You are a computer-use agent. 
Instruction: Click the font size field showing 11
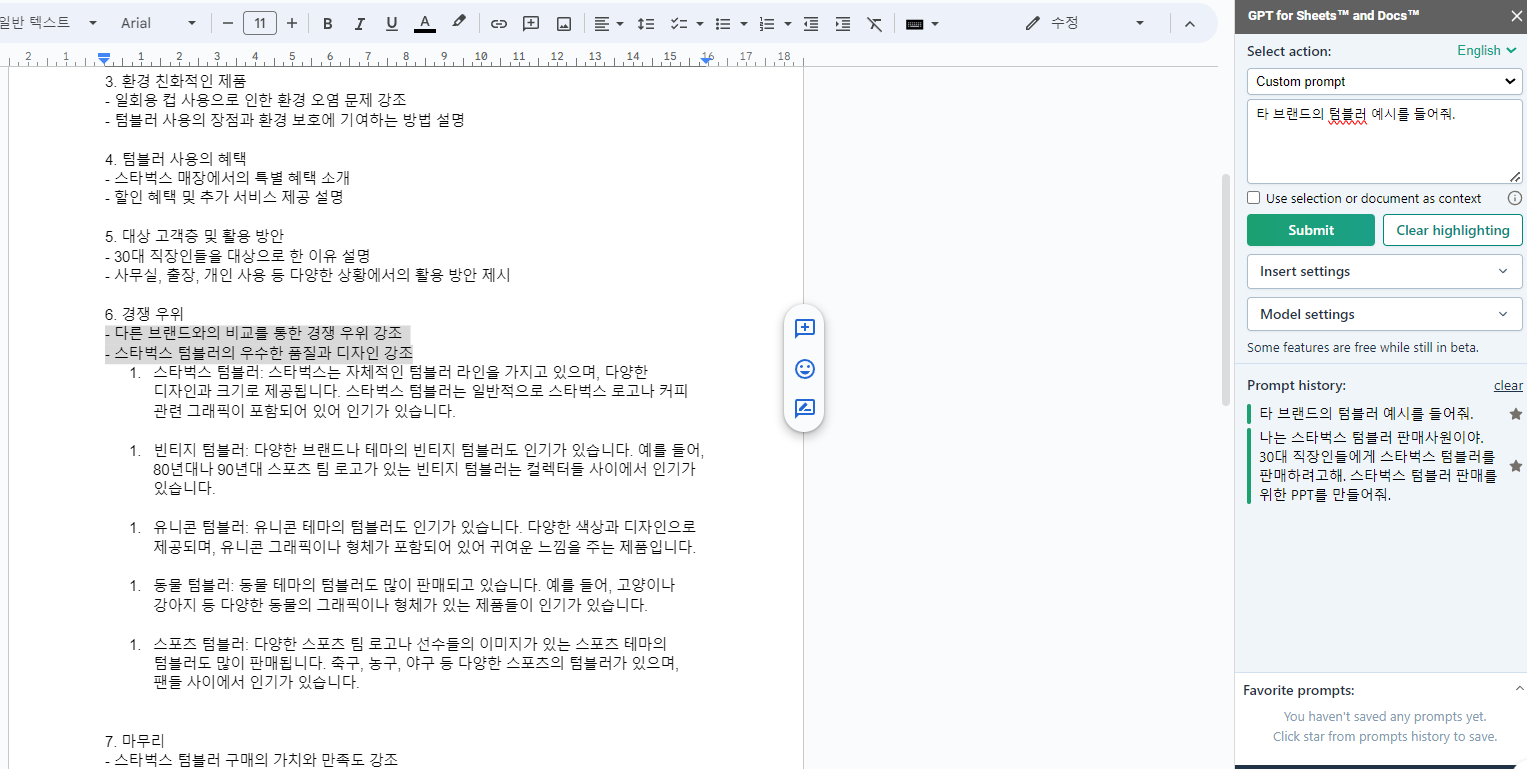coord(260,23)
